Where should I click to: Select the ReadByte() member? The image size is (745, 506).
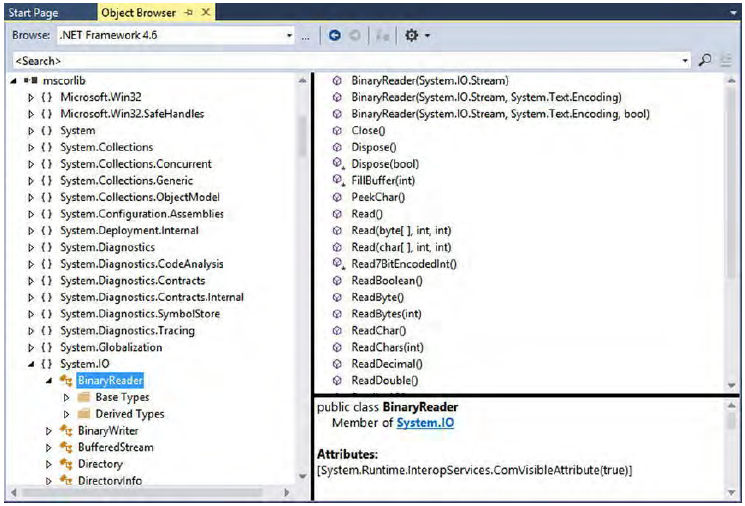(377, 297)
